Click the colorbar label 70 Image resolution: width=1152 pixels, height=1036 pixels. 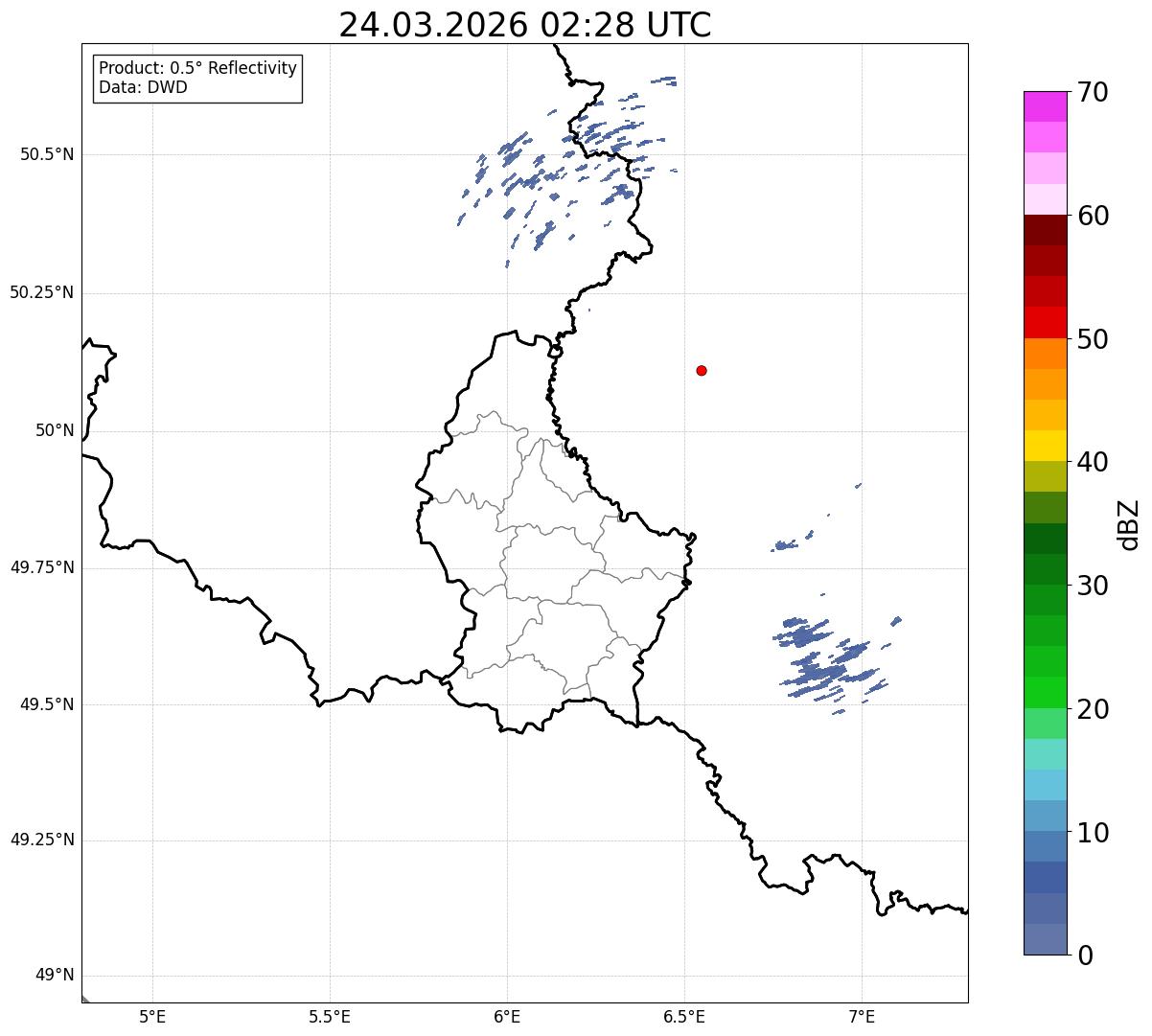tap(1094, 92)
